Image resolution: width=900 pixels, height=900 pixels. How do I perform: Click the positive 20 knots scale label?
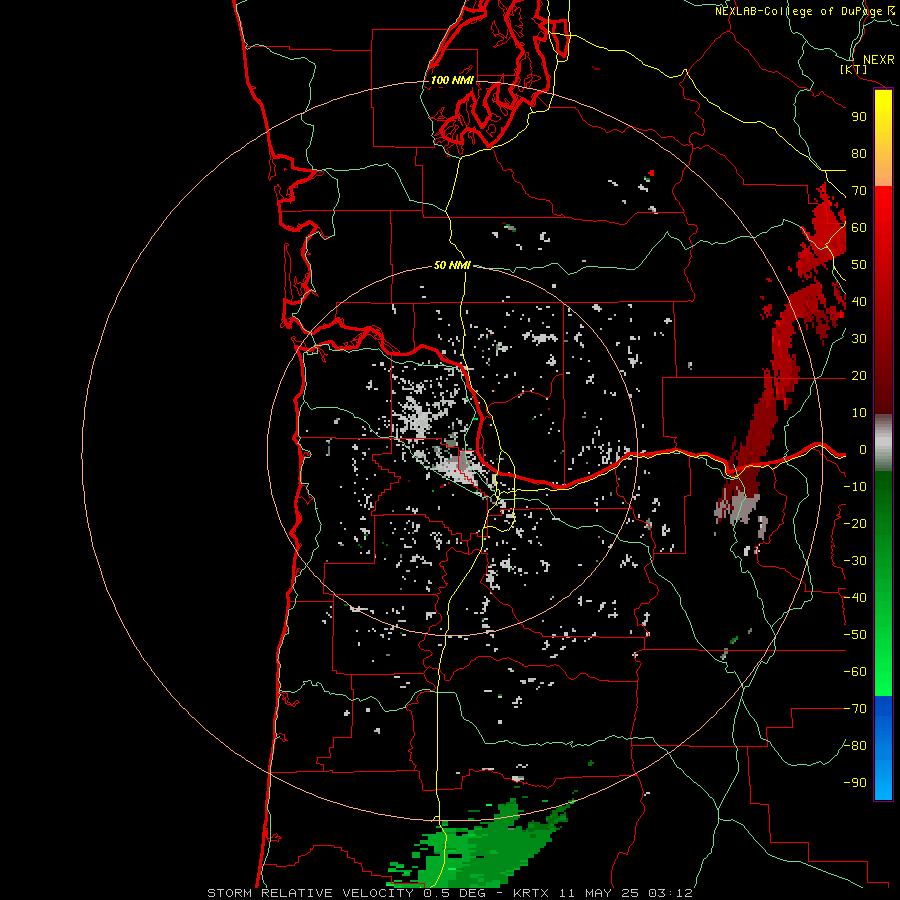pyautogui.click(x=859, y=376)
